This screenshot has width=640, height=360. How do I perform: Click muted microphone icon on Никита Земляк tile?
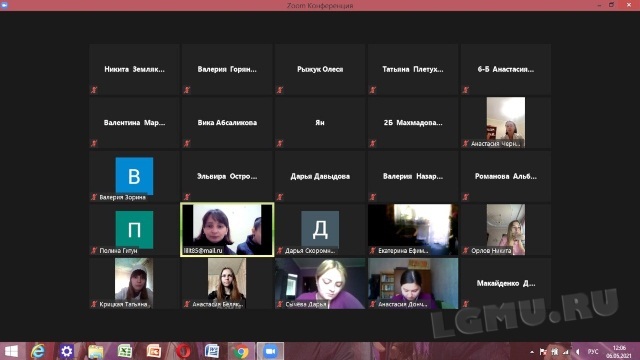pyautogui.click(x=94, y=90)
